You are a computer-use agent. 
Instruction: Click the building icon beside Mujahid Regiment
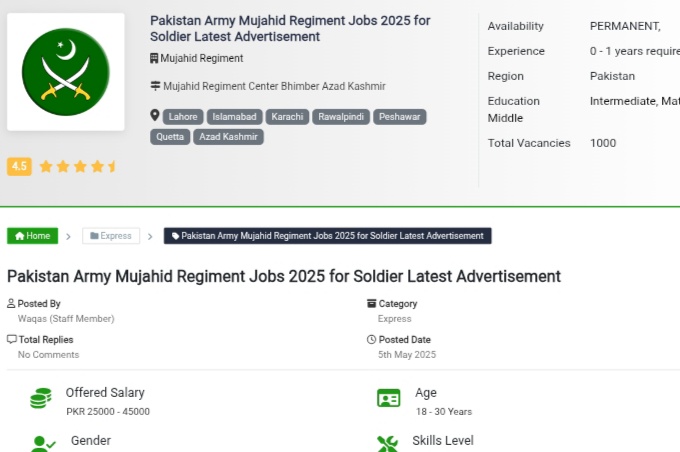pos(154,58)
